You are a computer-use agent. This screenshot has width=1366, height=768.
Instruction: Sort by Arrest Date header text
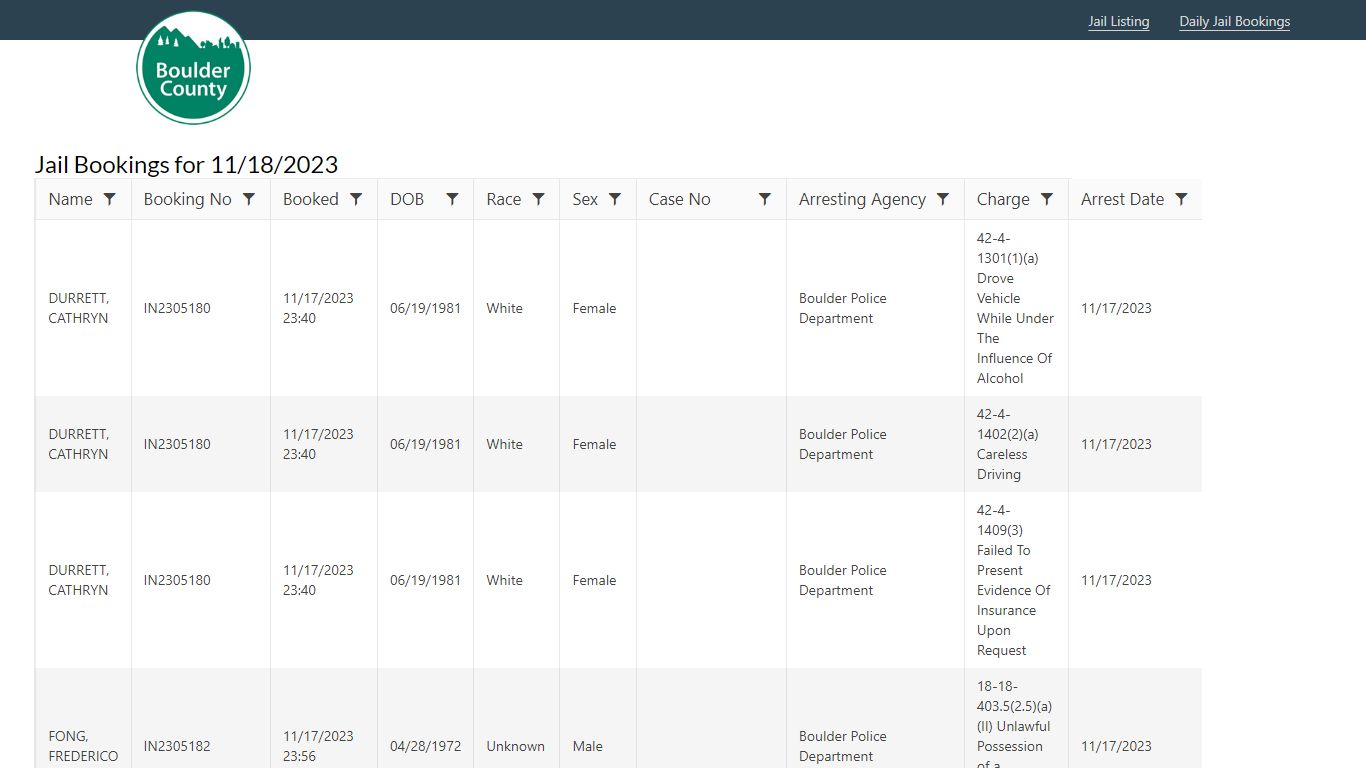[1122, 199]
